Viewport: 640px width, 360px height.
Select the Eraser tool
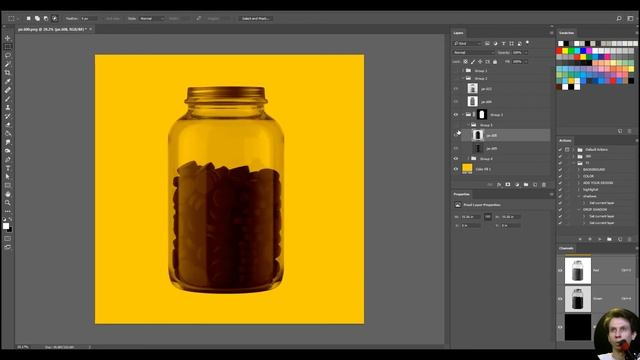[x=7, y=125]
